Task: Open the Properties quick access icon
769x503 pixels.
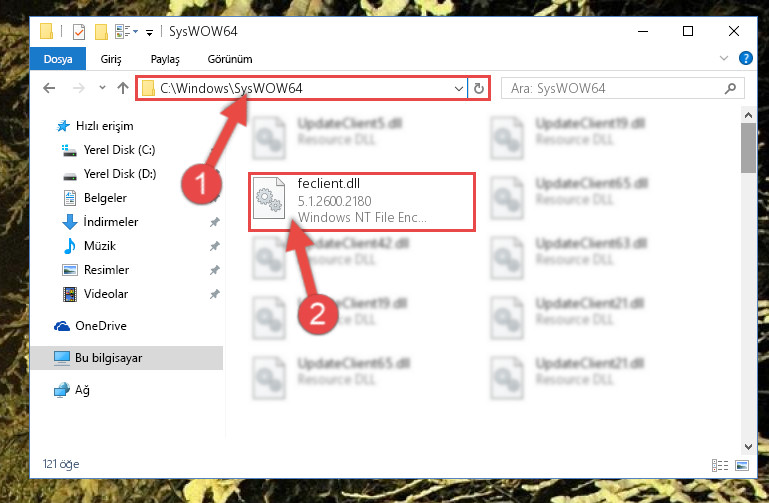Action: [x=78, y=32]
